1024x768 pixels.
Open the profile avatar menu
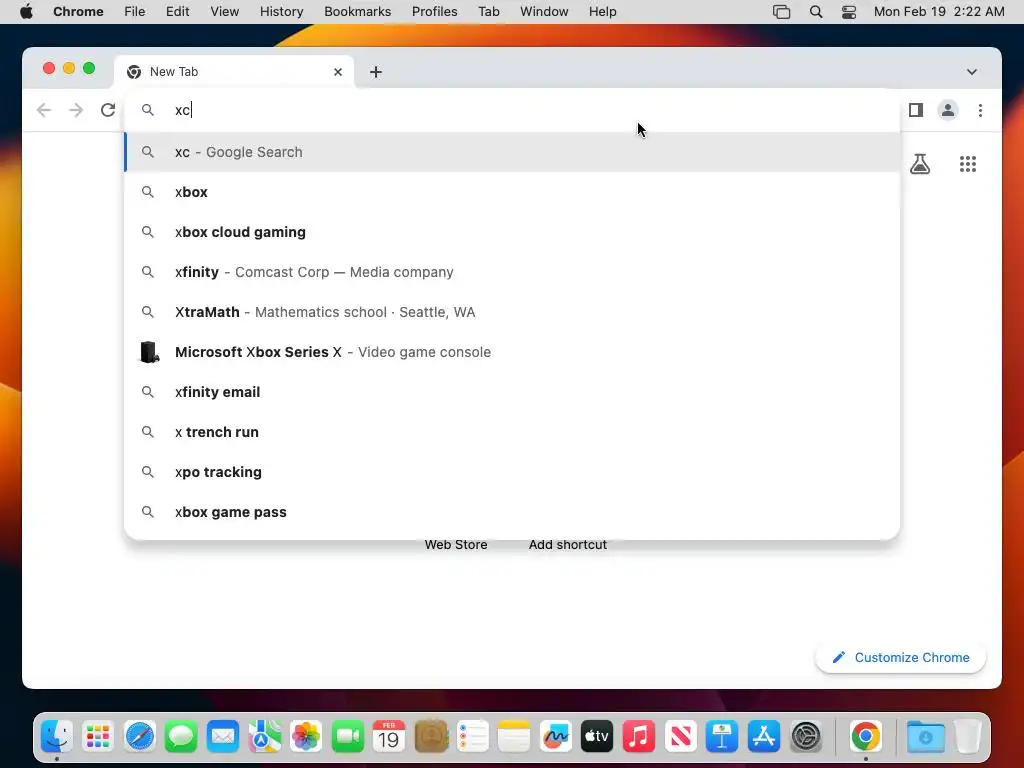[948, 110]
